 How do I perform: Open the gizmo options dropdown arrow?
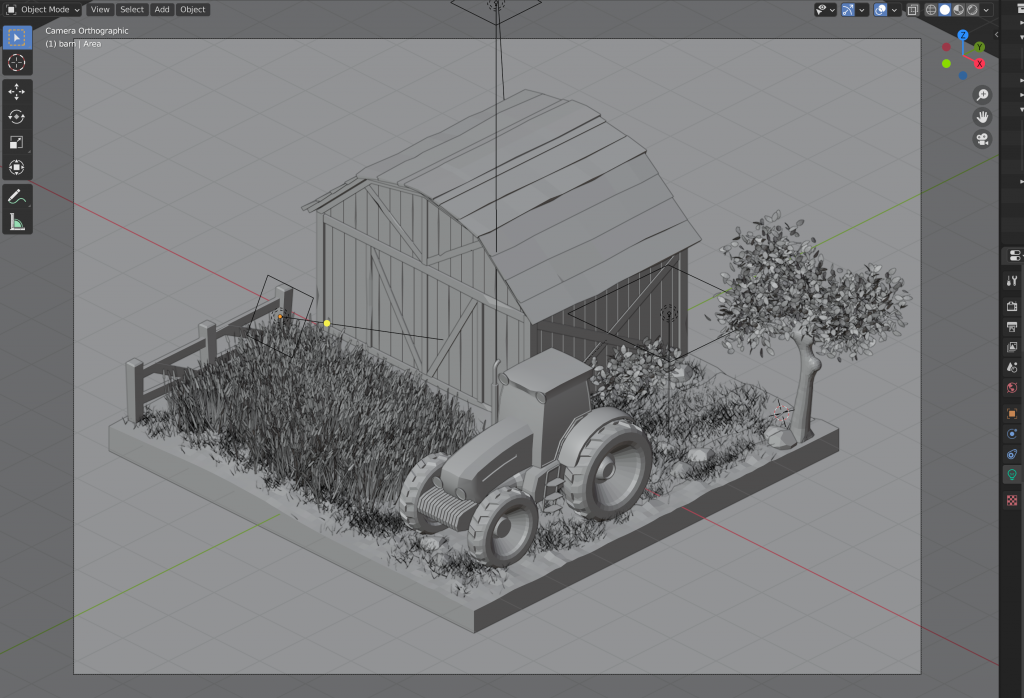(x=862, y=10)
